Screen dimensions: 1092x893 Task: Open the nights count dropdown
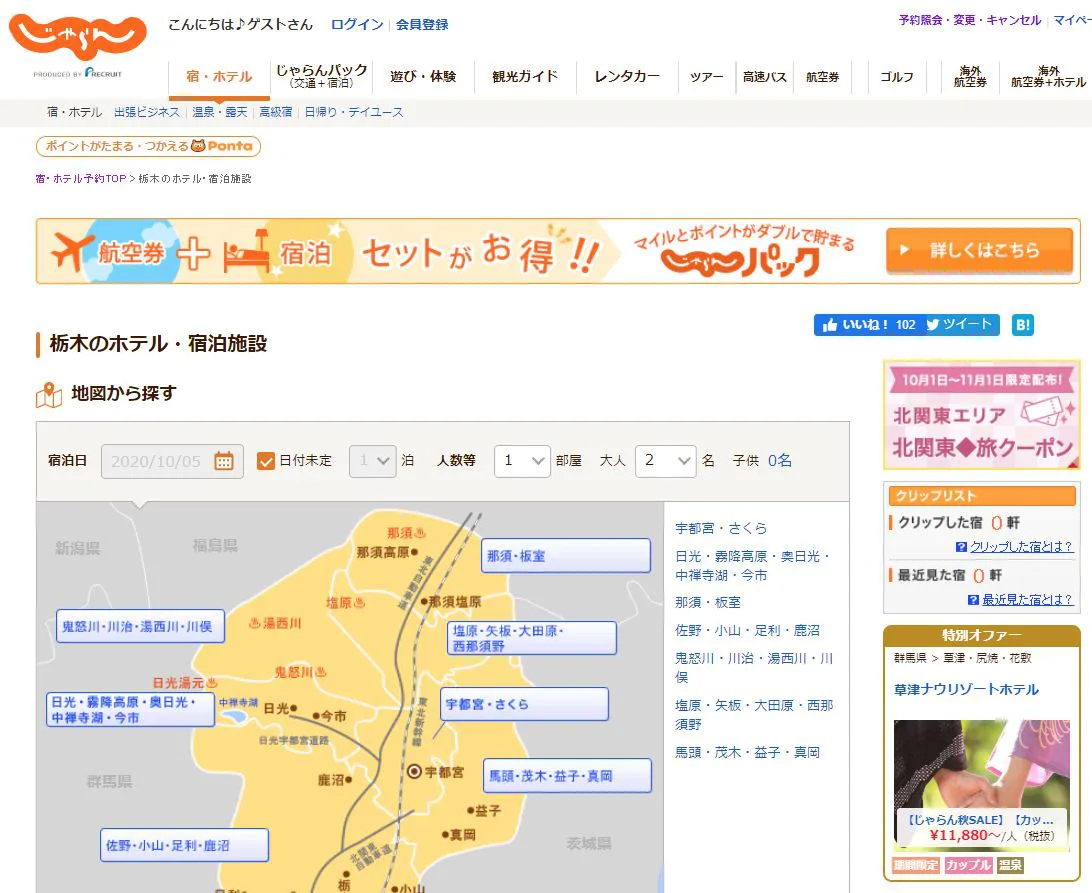pyautogui.click(x=373, y=461)
